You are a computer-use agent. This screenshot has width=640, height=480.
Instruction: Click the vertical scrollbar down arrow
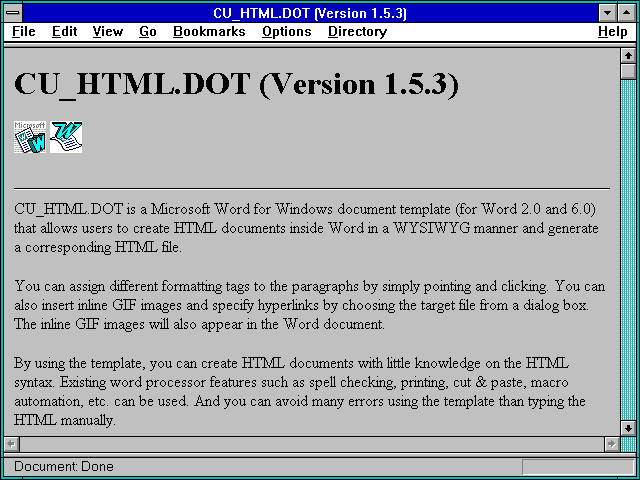click(x=628, y=428)
